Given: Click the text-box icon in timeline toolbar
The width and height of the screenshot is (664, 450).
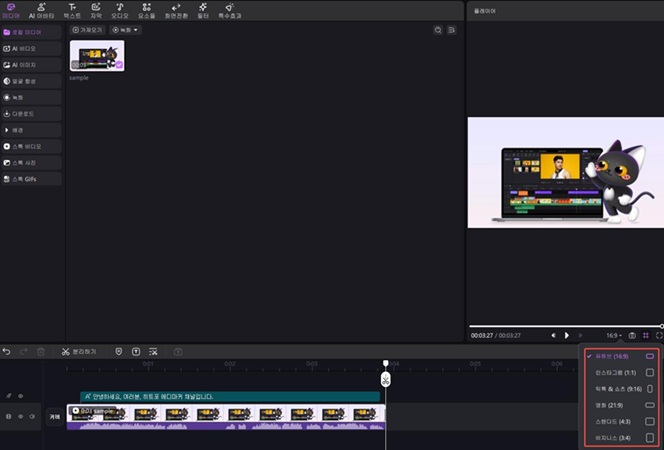Looking at the screenshot, I should [x=136, y=352].
